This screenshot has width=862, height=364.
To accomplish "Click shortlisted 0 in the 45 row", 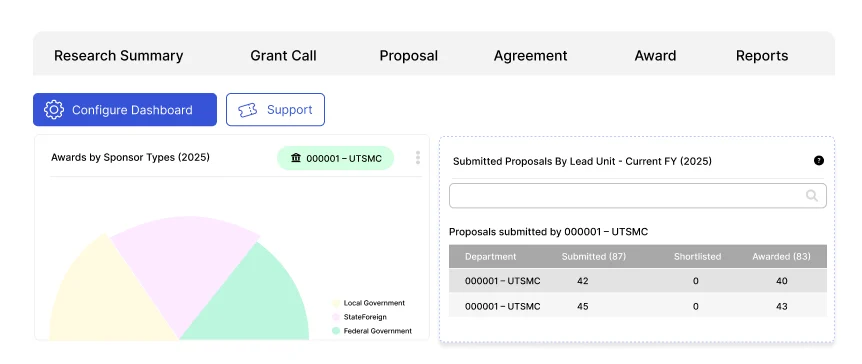I will click(x=695, y=306).
